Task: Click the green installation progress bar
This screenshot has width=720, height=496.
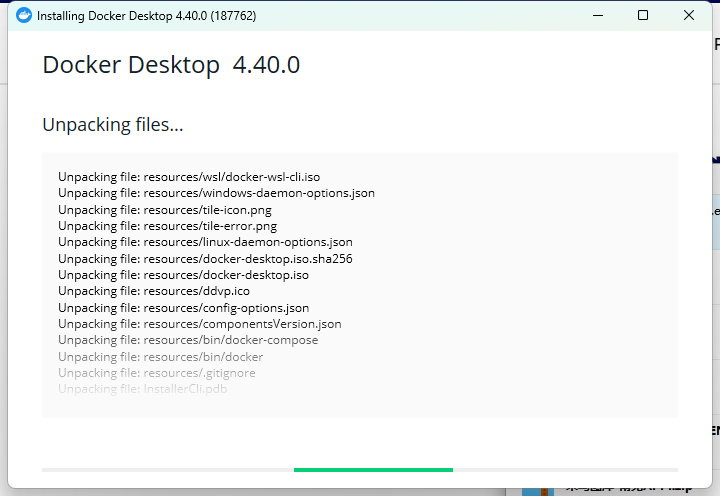Action: [373, 470]
